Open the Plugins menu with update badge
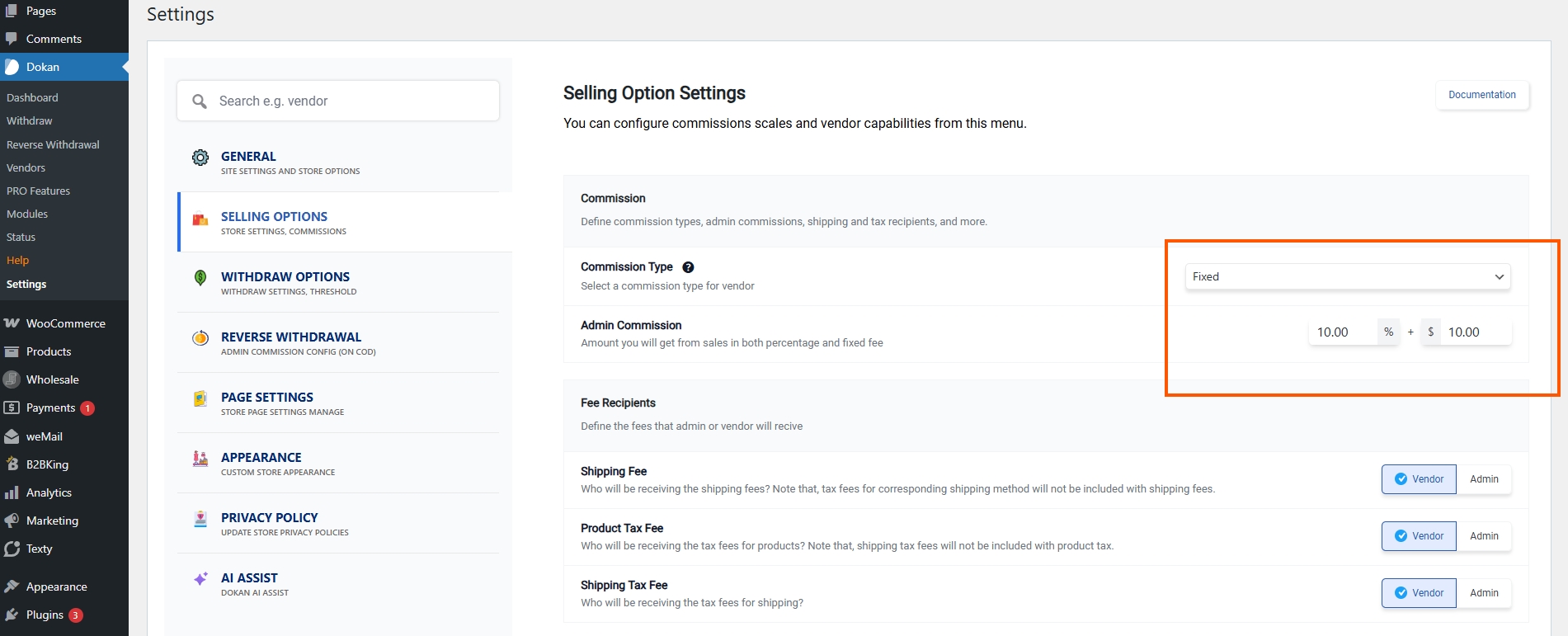 coord(45,615)
